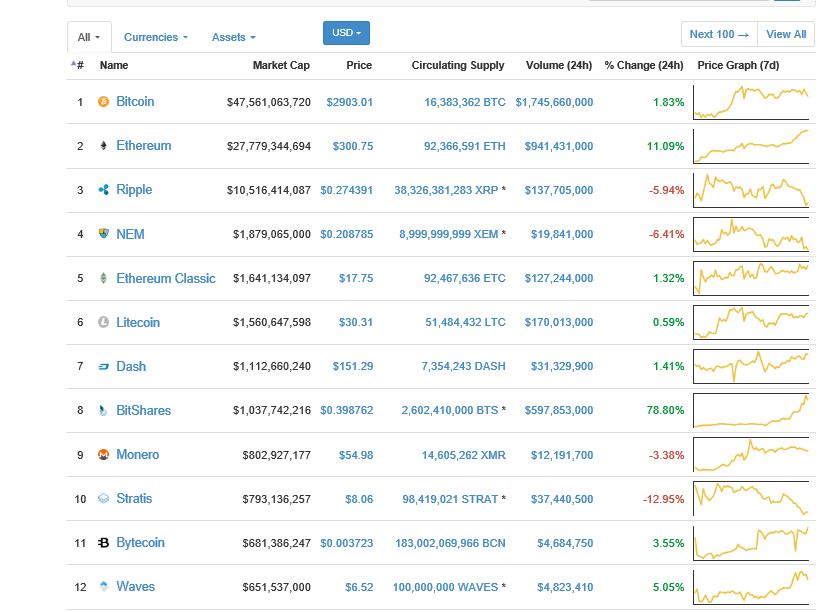Click the Dash logo icon
Screen dimensions: 831x612
pyautogui.click(x=103, y=366)
